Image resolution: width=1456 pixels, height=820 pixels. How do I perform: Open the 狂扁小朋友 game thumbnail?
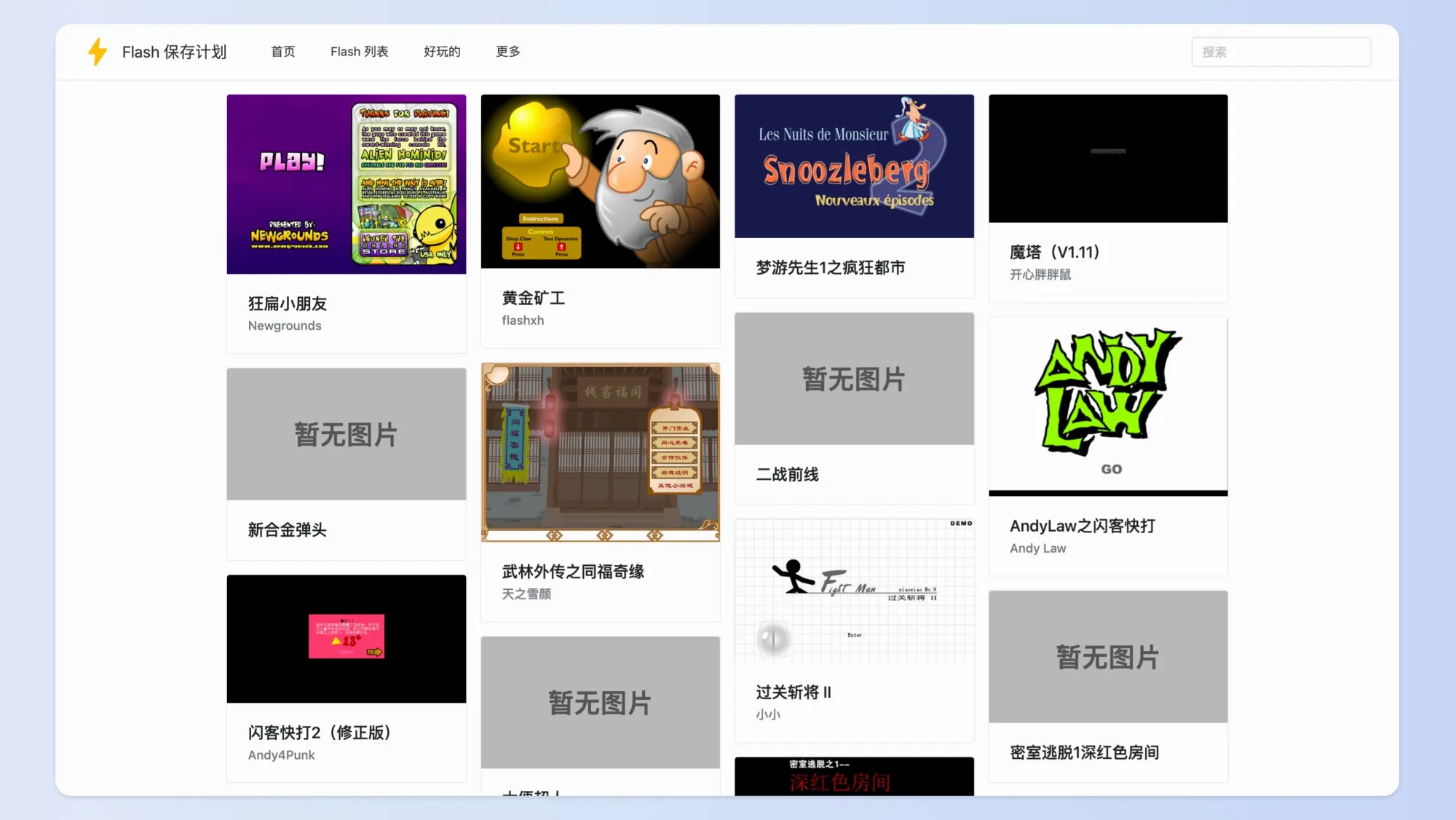click(346, 184)
